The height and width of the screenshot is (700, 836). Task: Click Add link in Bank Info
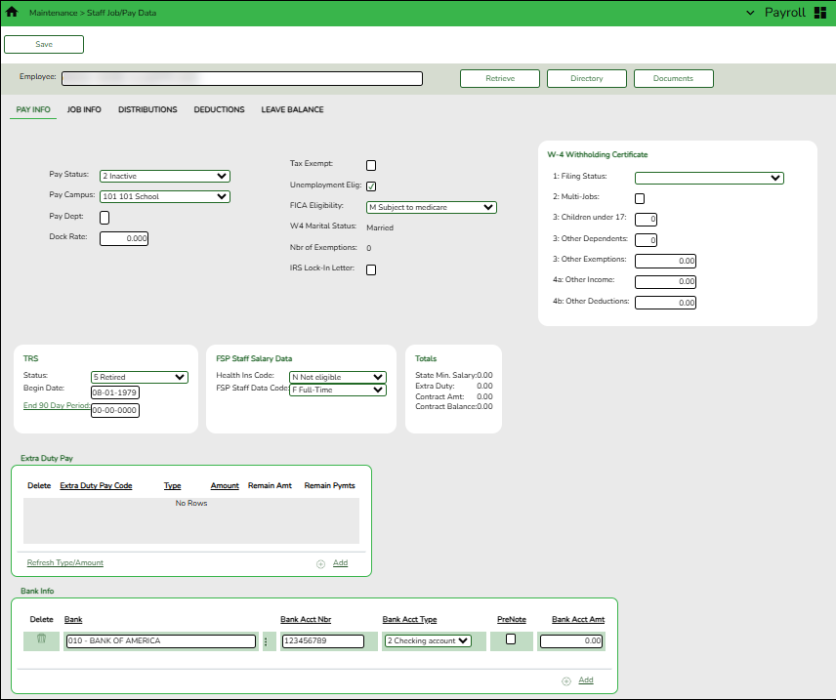point(586,680)
